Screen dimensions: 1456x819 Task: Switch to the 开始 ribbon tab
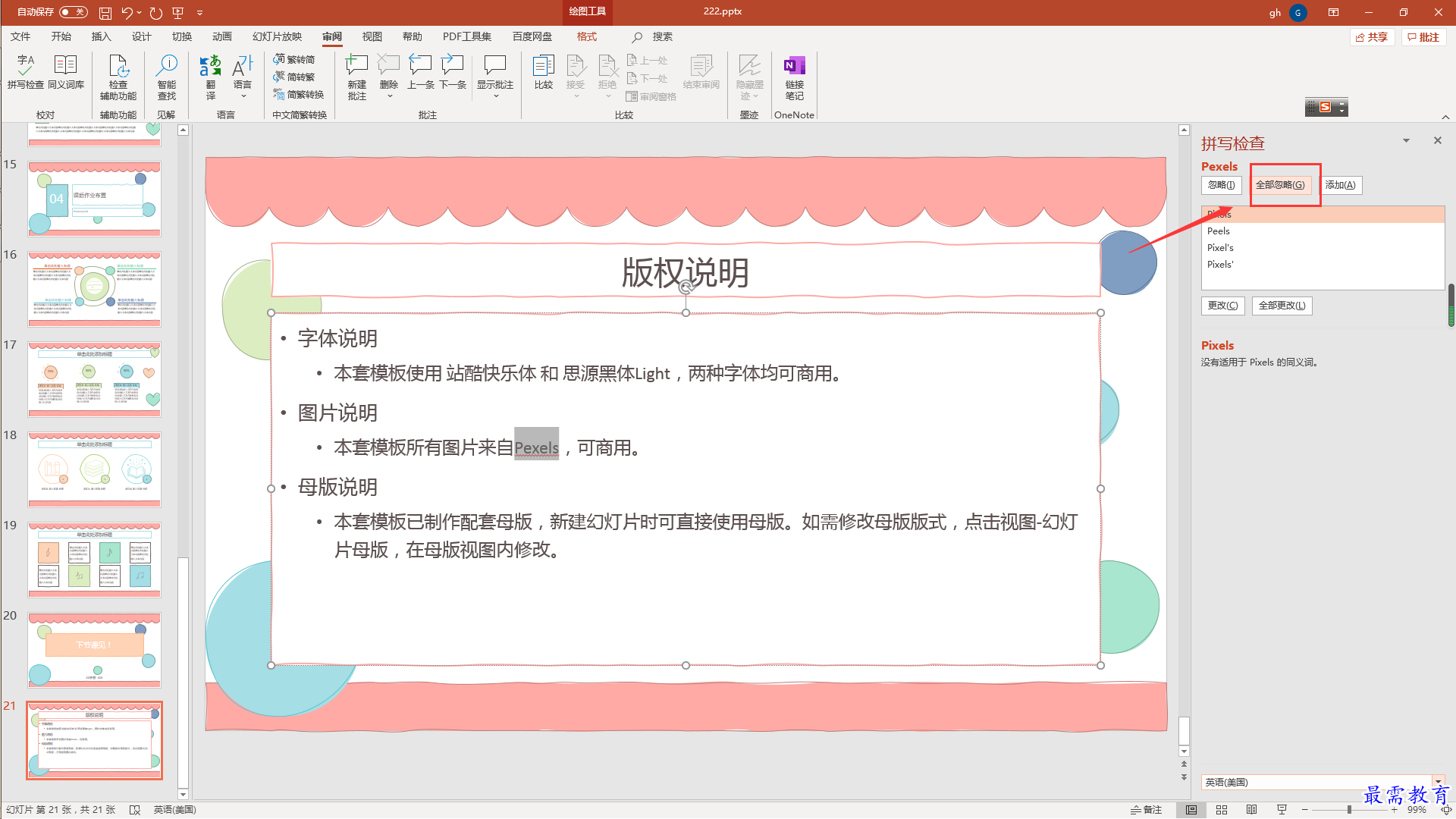pyautogui.click(x=61, y=36)
